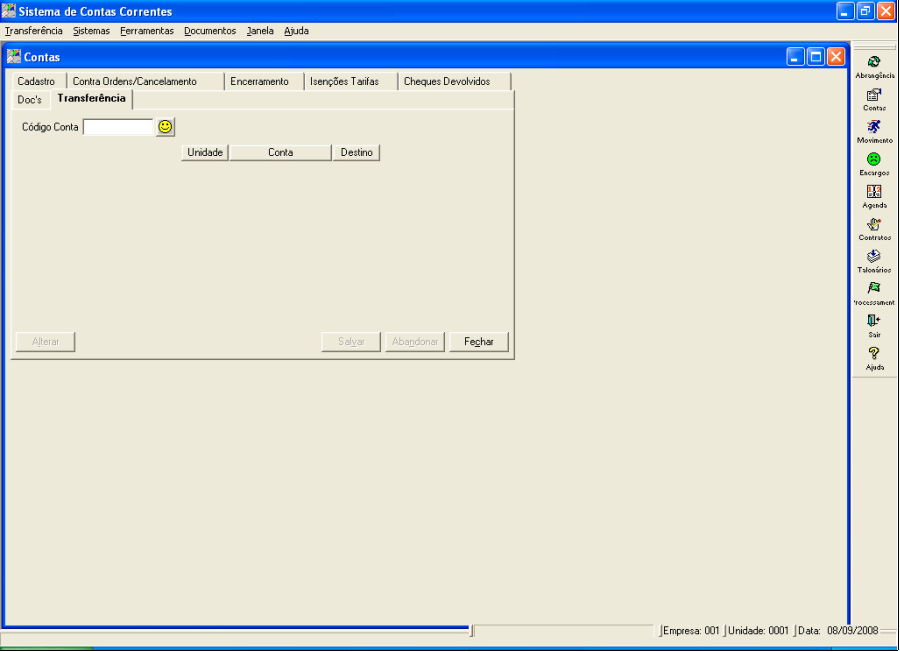
Task: Open the Processamento flag icon
Action: click(874, 289)
